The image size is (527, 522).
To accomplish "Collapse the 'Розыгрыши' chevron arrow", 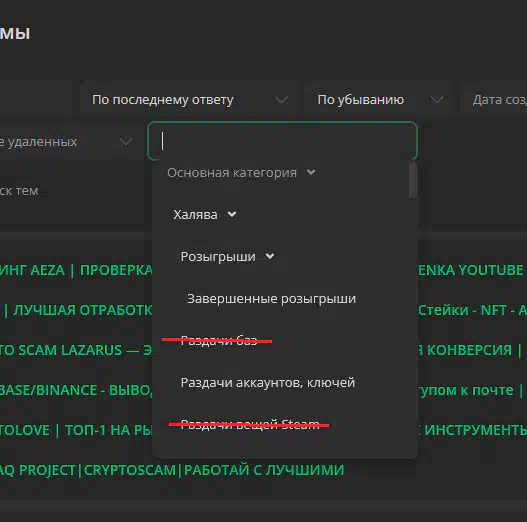I will click(270, 256).
